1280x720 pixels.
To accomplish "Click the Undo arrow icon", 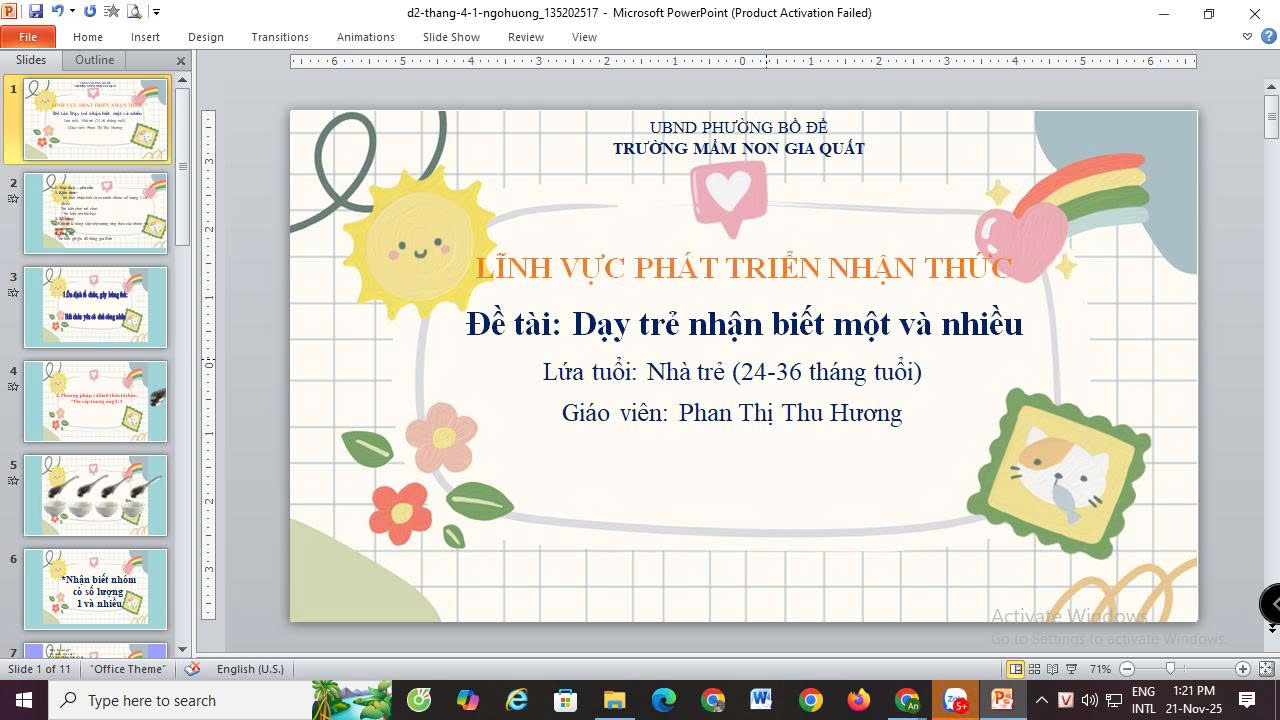I will pyautogui.click(x=57, y=12).
